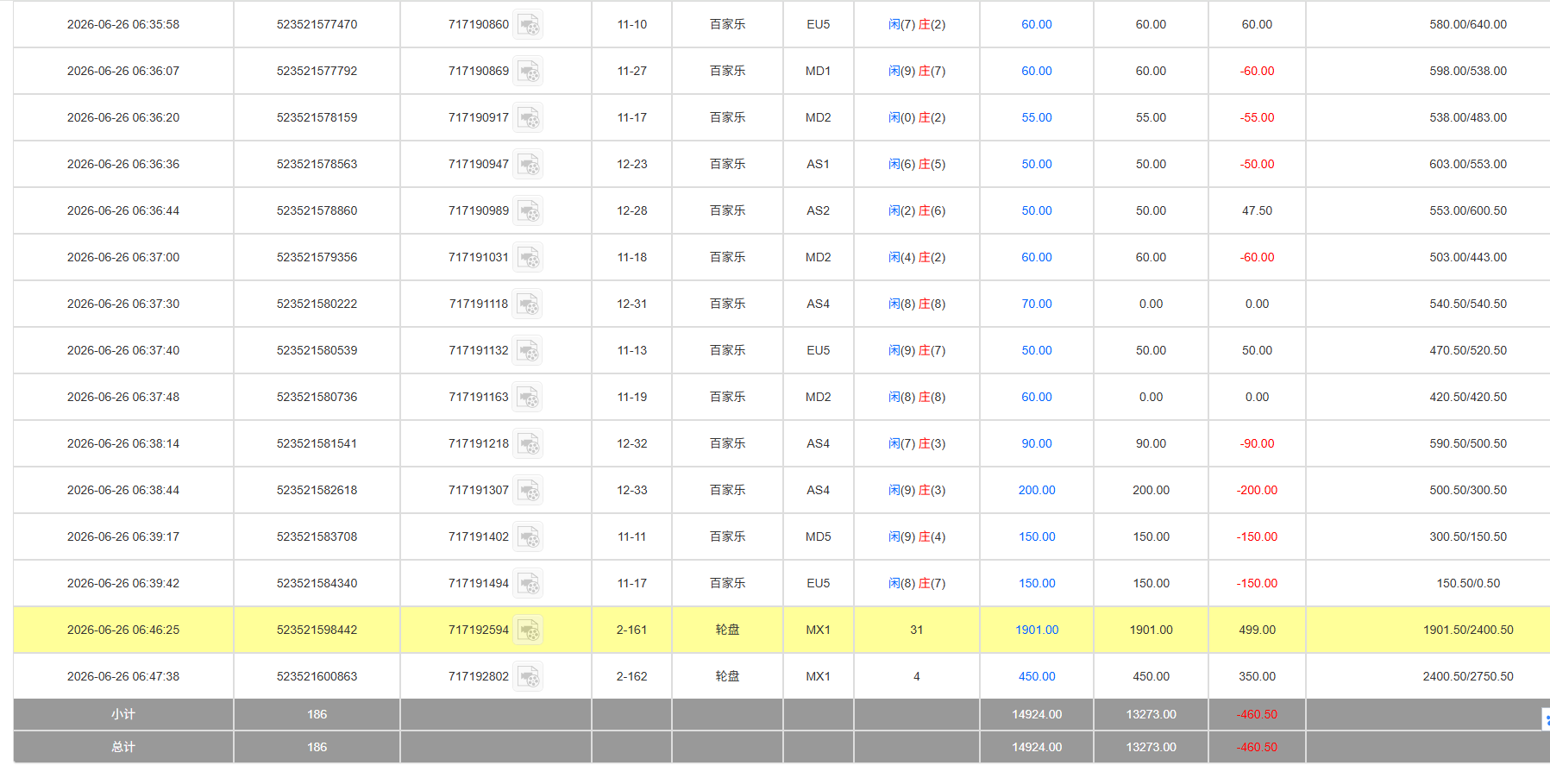This screenshot has width=1550, height=784.
Task: Select the 总计 total row label
Action: pyautogui.click(x=123, y=747)
